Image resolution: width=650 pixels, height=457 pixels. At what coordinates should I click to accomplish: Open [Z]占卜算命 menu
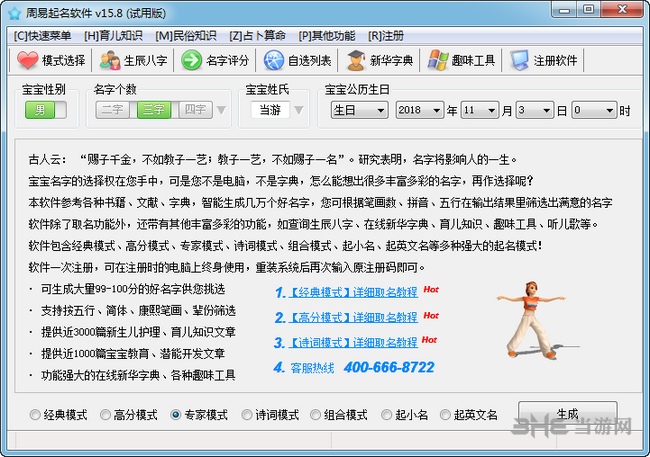tap(257, 36)
